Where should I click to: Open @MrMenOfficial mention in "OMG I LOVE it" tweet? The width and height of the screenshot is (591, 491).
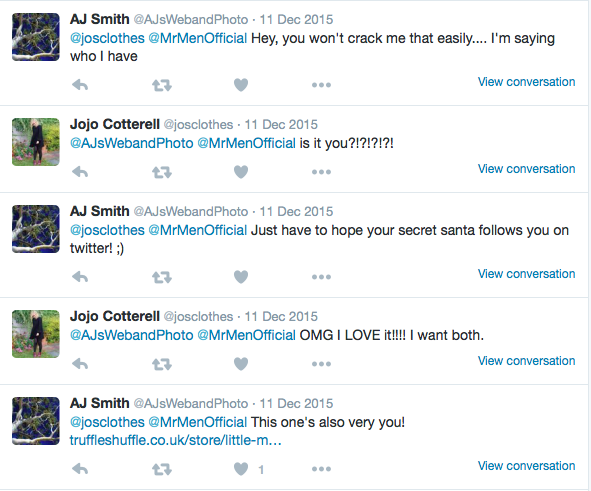click(x=247, y=335)
